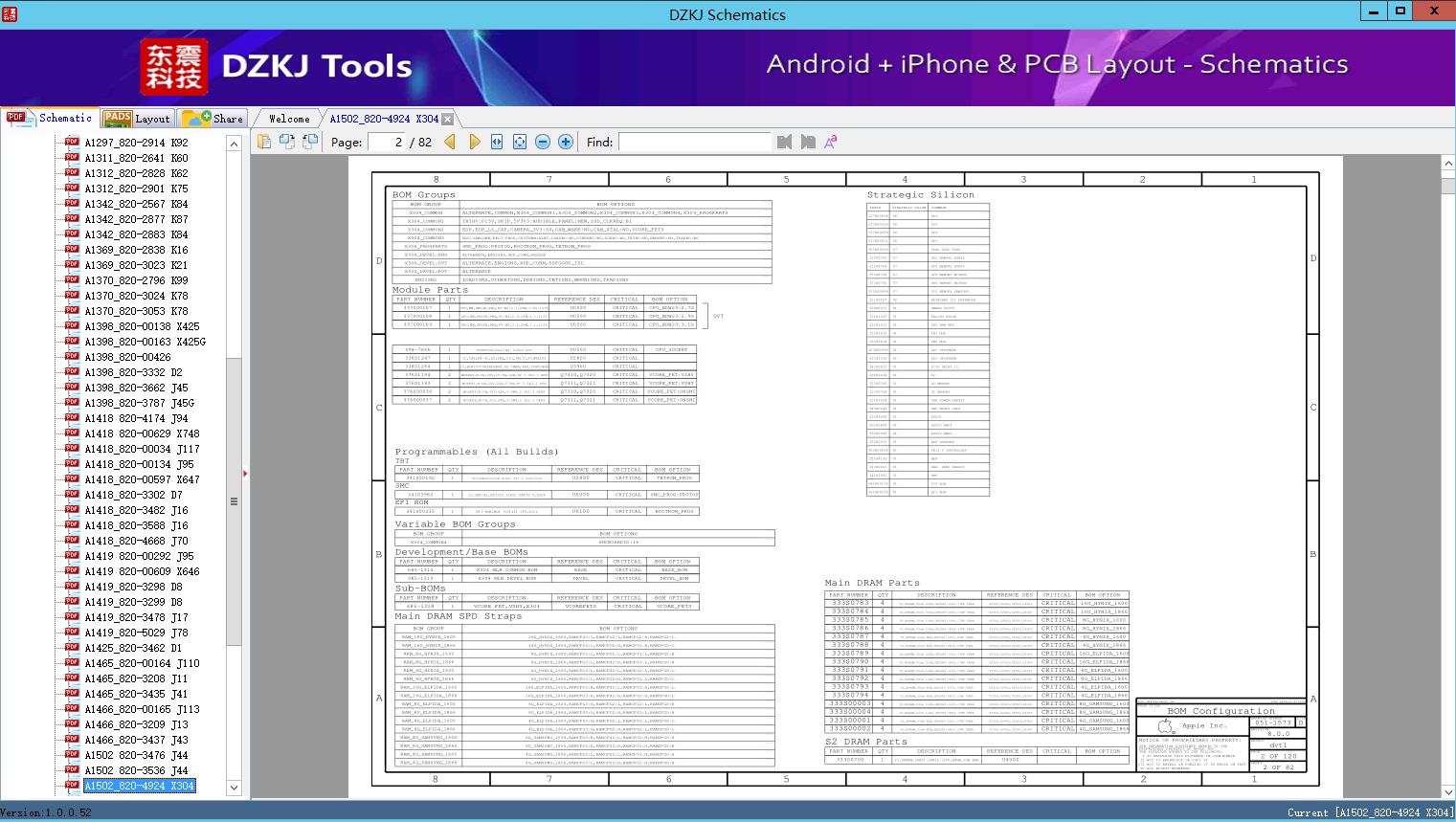The width and height of the screenshot is (1456, 822).
Task: Click the page number input field
Action: [x=386, y=142]
